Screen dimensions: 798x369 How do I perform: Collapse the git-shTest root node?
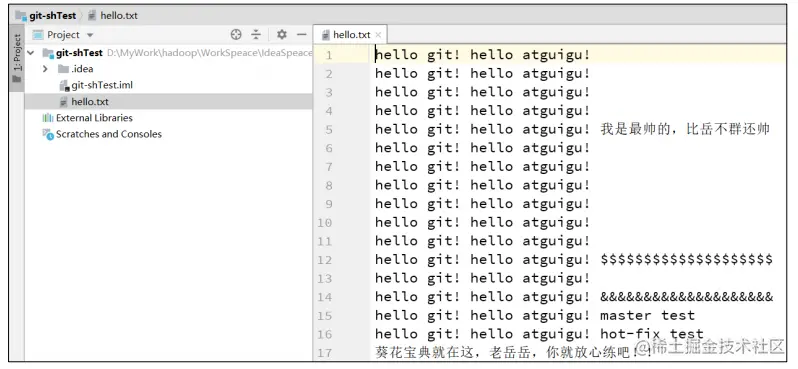[32, 53]
